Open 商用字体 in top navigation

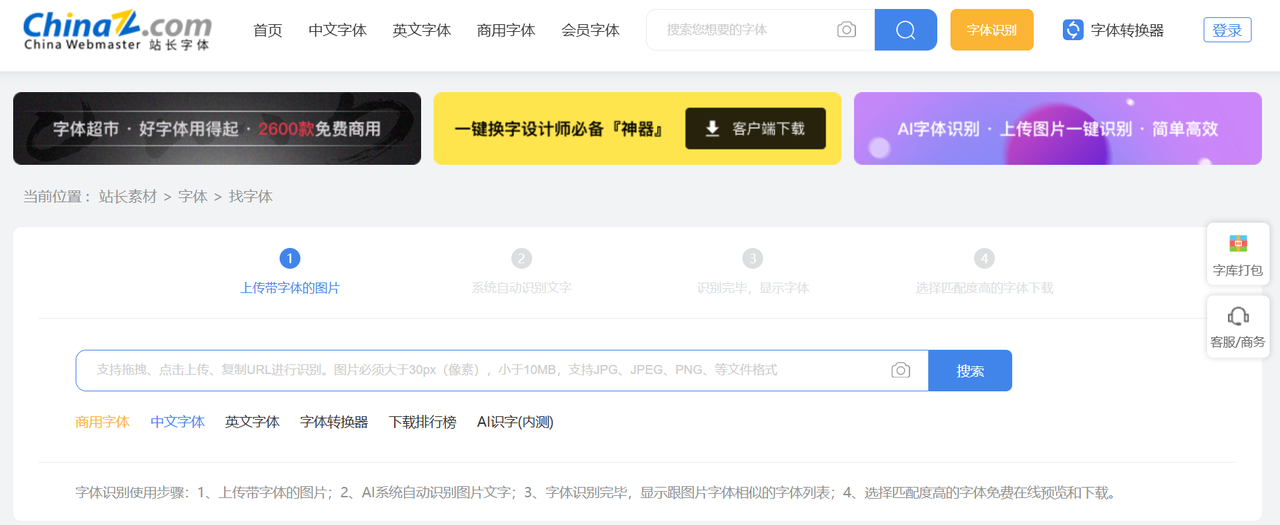tap(506, 30)
